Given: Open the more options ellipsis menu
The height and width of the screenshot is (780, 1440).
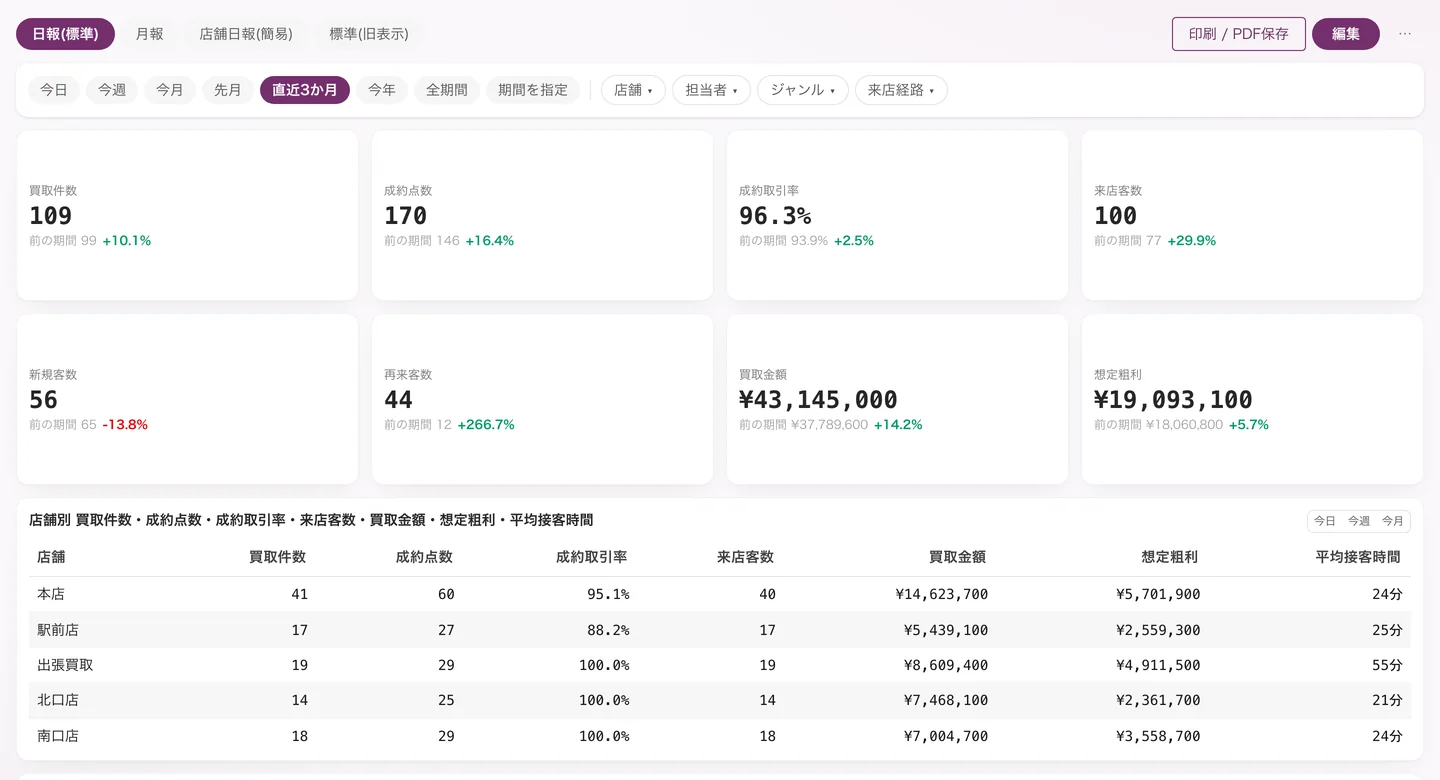Looking at the screenshot, I should point(1405,34).
